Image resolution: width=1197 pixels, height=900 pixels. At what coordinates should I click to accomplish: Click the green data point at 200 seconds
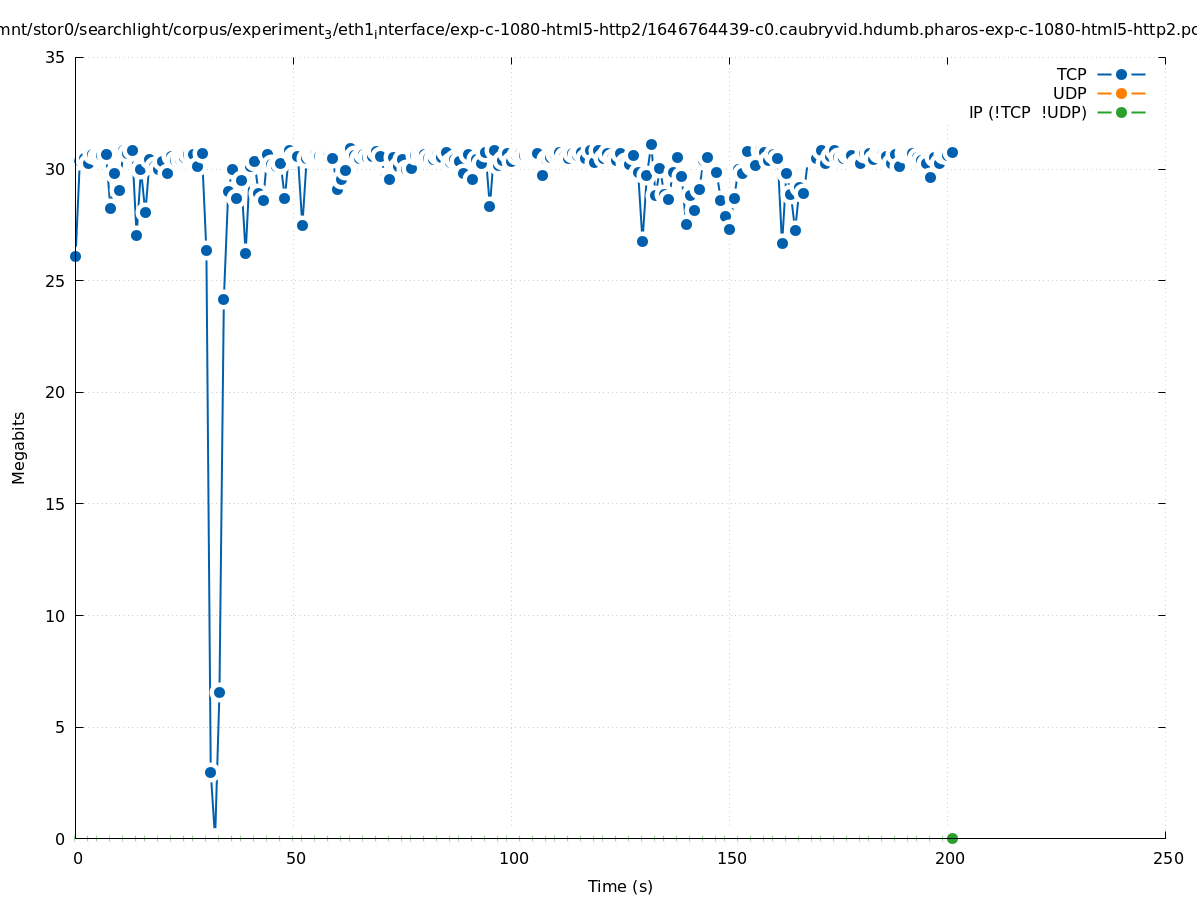952,838
